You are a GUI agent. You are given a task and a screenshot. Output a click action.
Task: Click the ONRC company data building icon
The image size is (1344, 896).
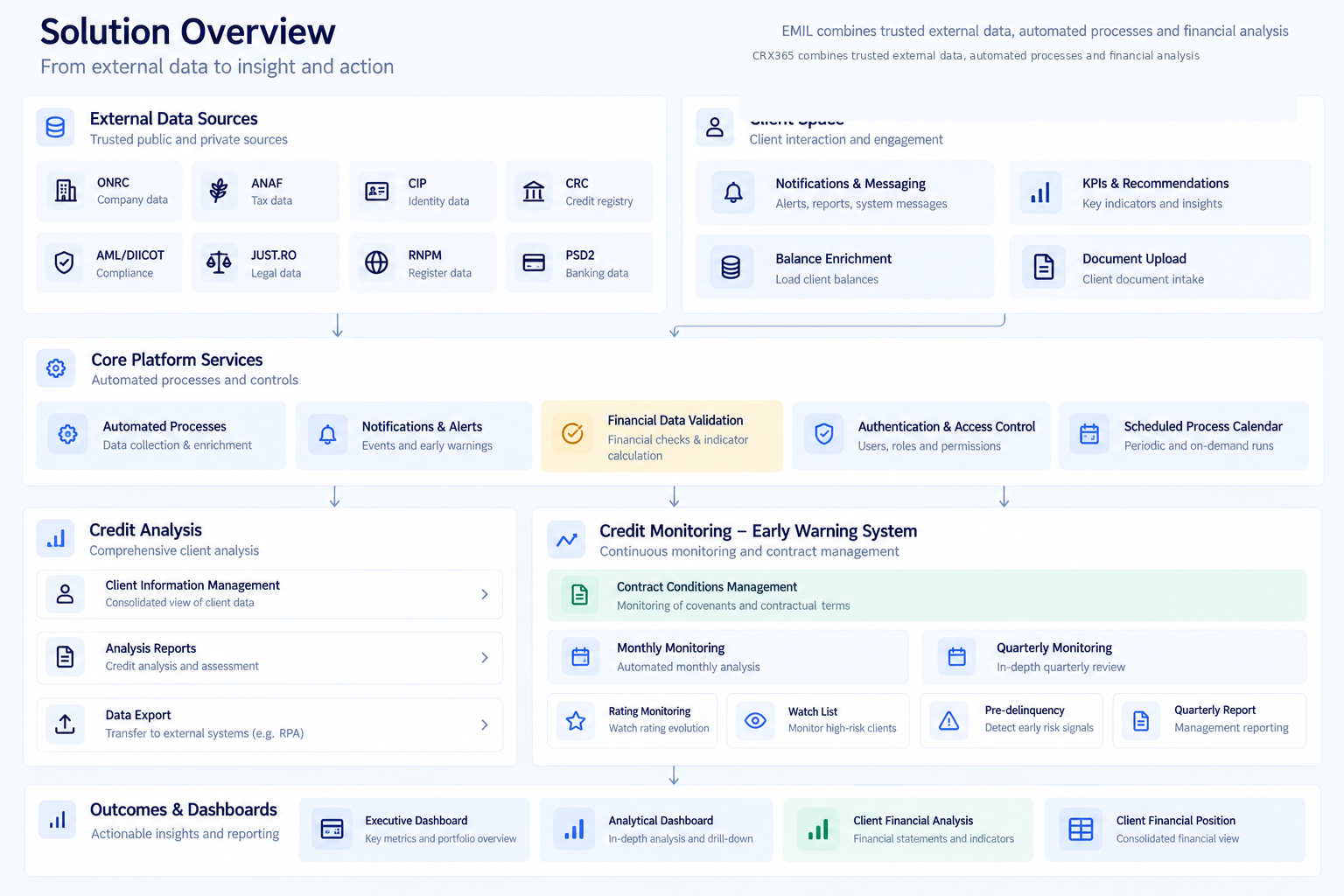pyautogui.click(x=66, y=191)
